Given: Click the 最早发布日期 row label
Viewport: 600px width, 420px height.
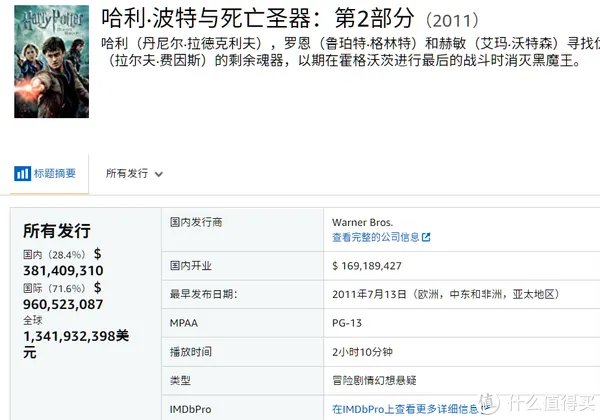Looking at the screenshot, I should 204,294.
